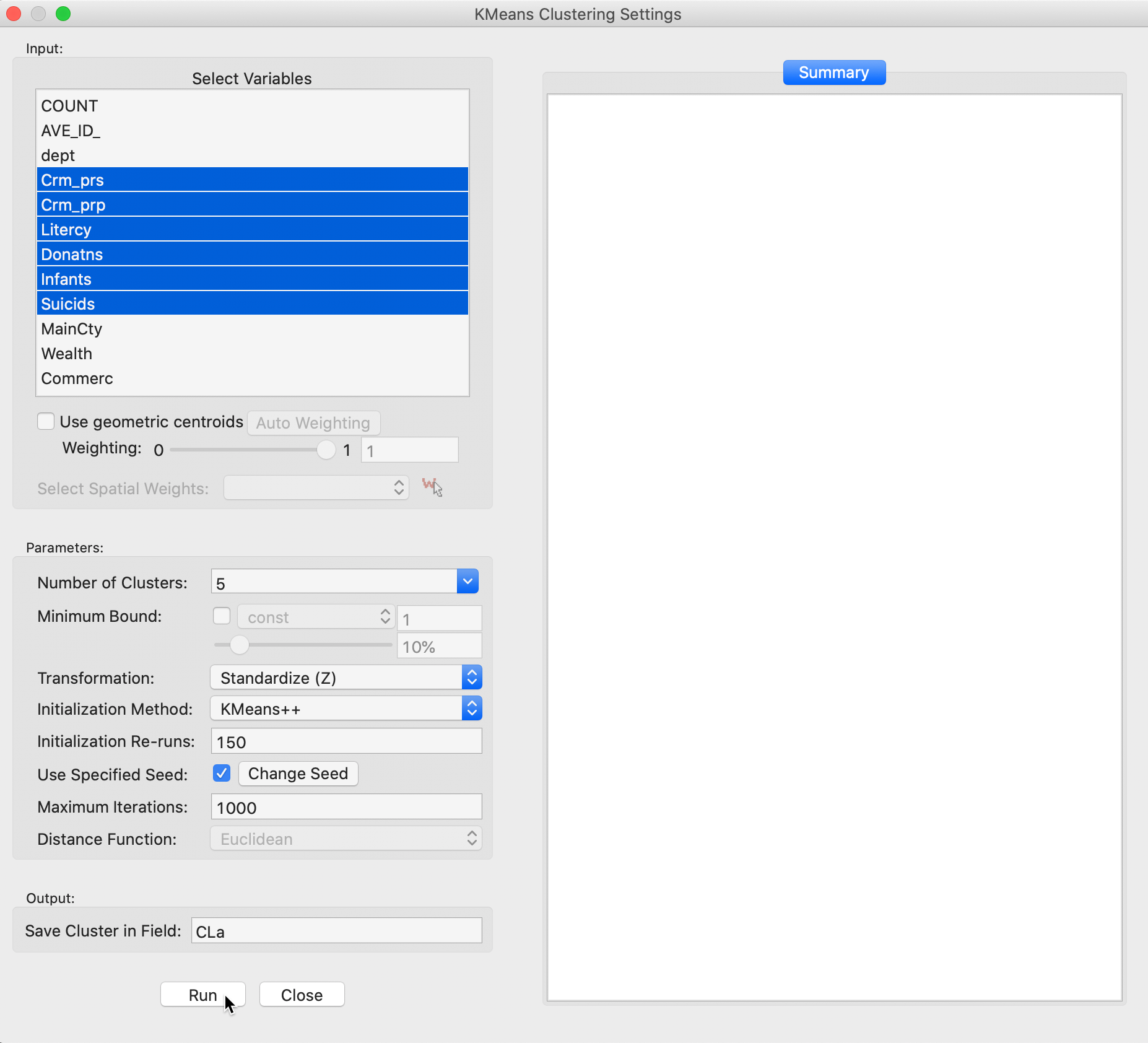Click the Minimum Bound value field showing 1
Image resolution: width=1148 pixels, height=1043 pixels.
point(440,618)
